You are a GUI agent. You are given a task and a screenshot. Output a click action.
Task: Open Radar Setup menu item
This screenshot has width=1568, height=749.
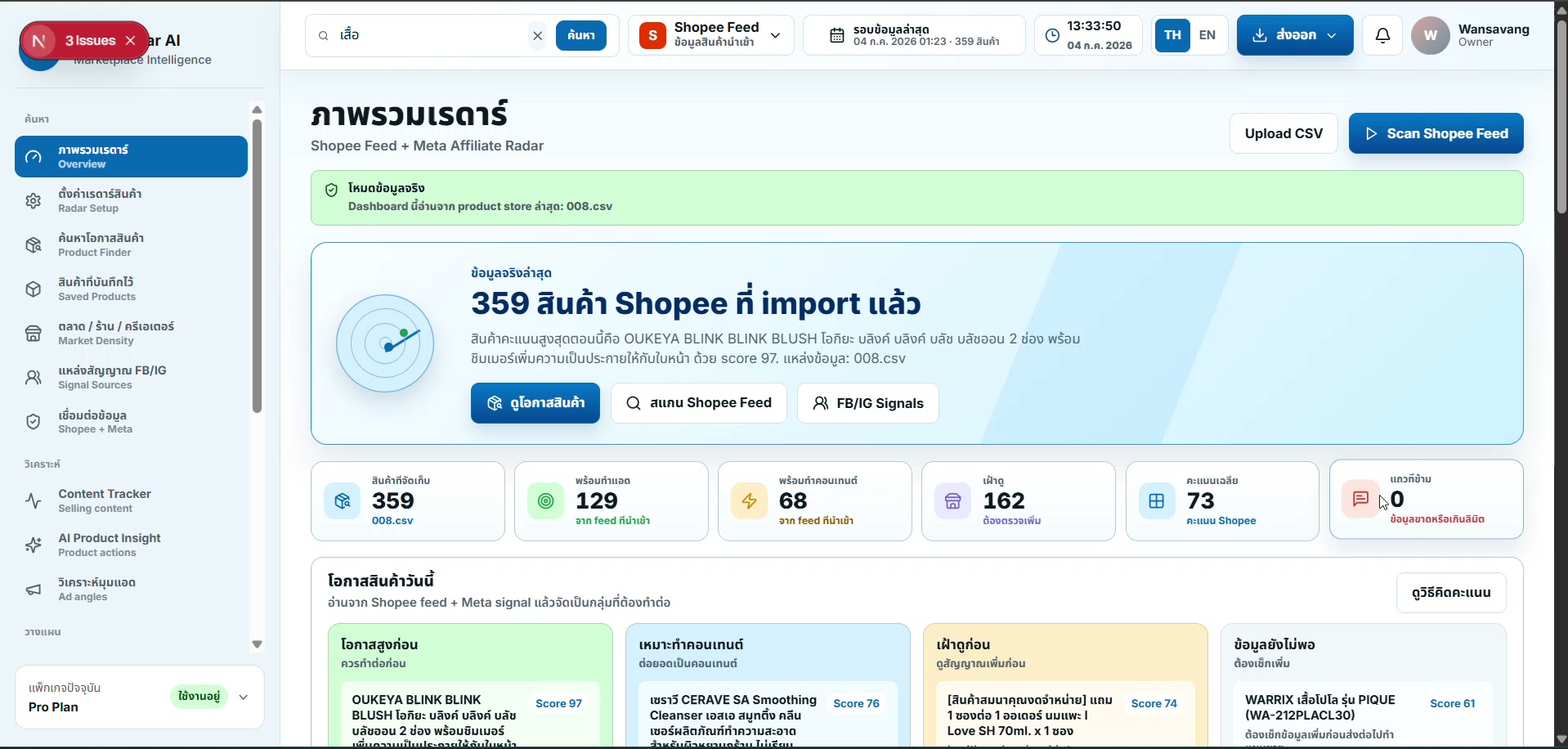click(x=131, y=200)
